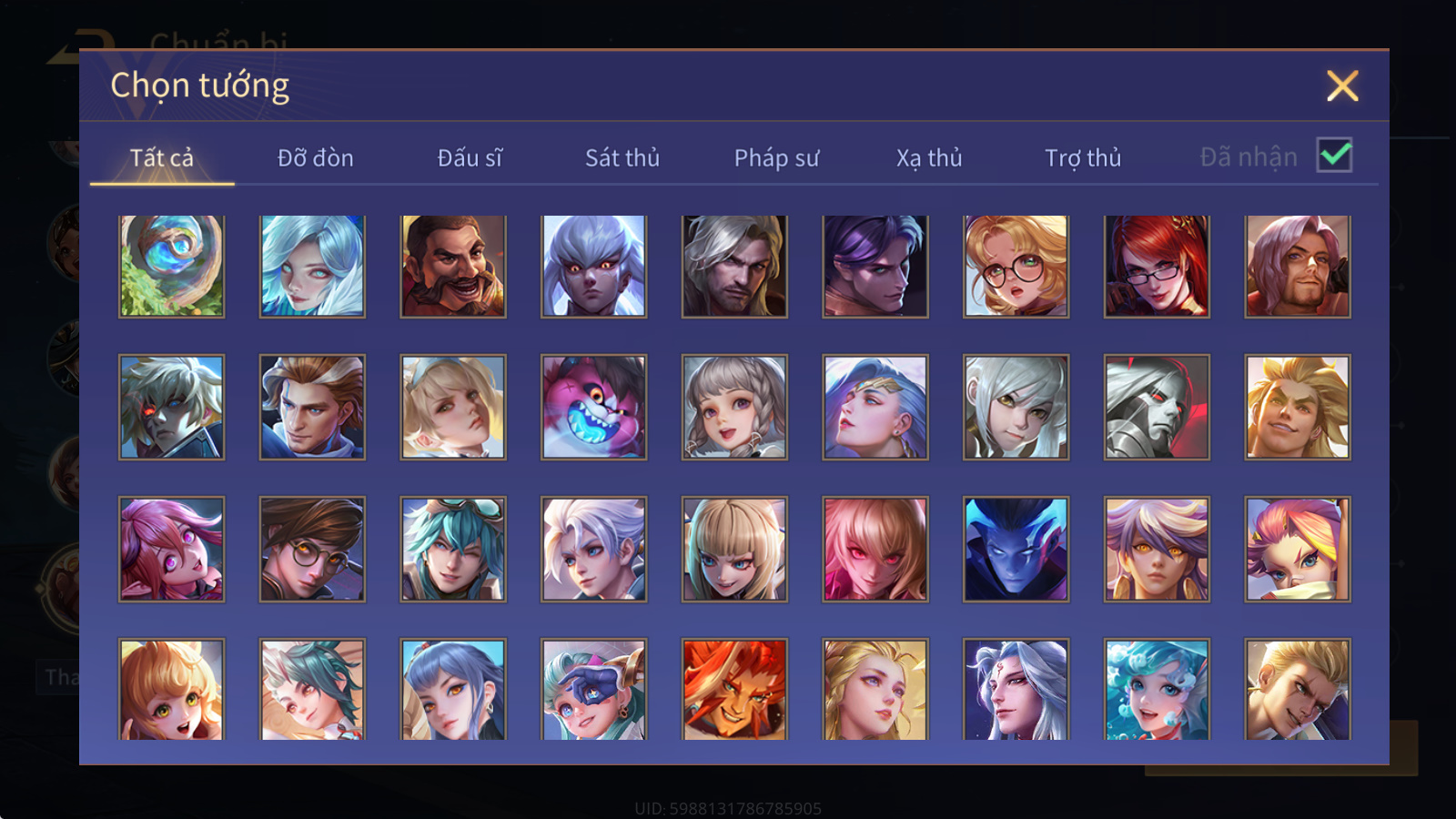Choose the spiral shell hero portrait
Image resolution: width=1456 pixels, height=819 pixels.
tap(172, 266)
